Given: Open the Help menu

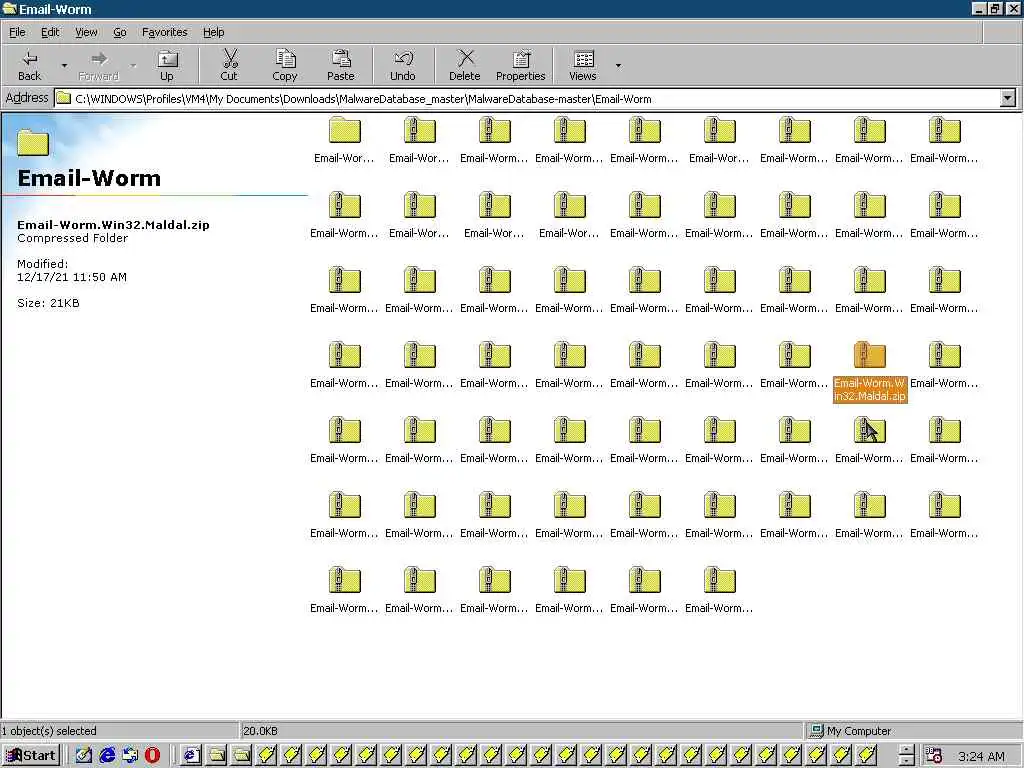Looking at the screenshot, I should [213, 32].
